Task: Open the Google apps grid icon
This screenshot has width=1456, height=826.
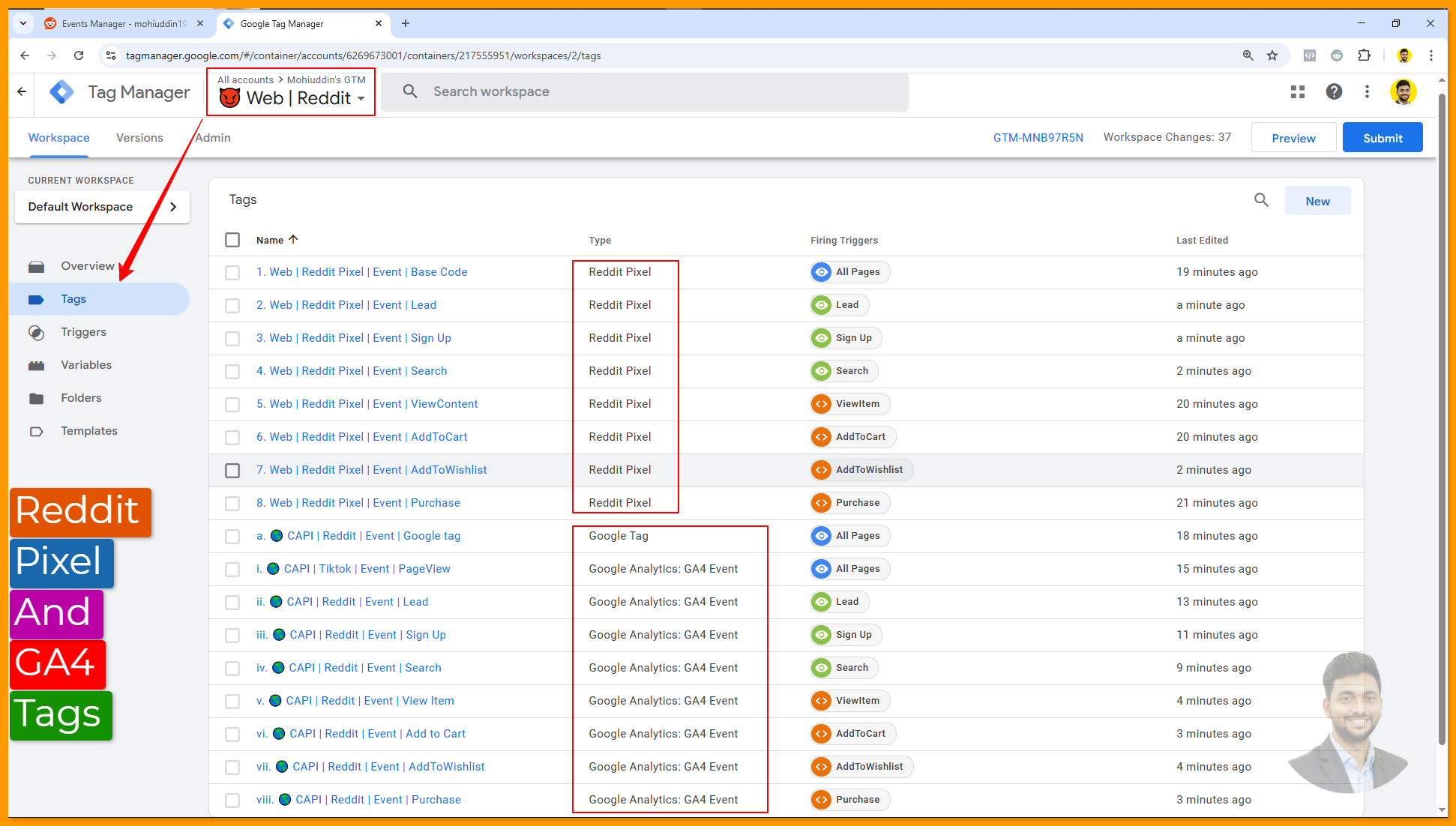Action: coord(1298,91)
